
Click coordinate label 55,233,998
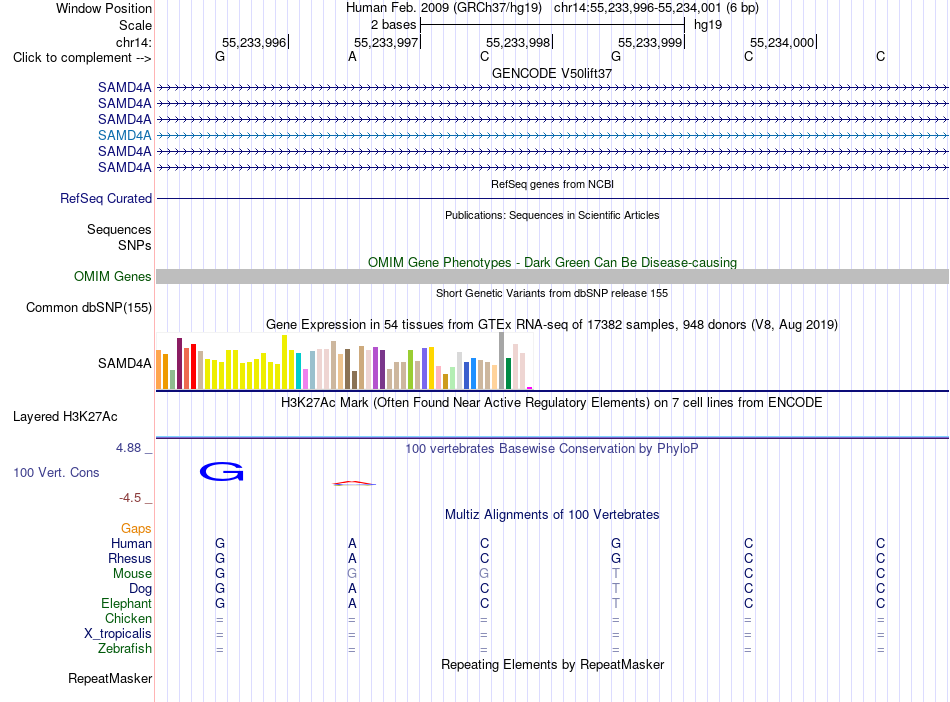click(x=518, y=42)
